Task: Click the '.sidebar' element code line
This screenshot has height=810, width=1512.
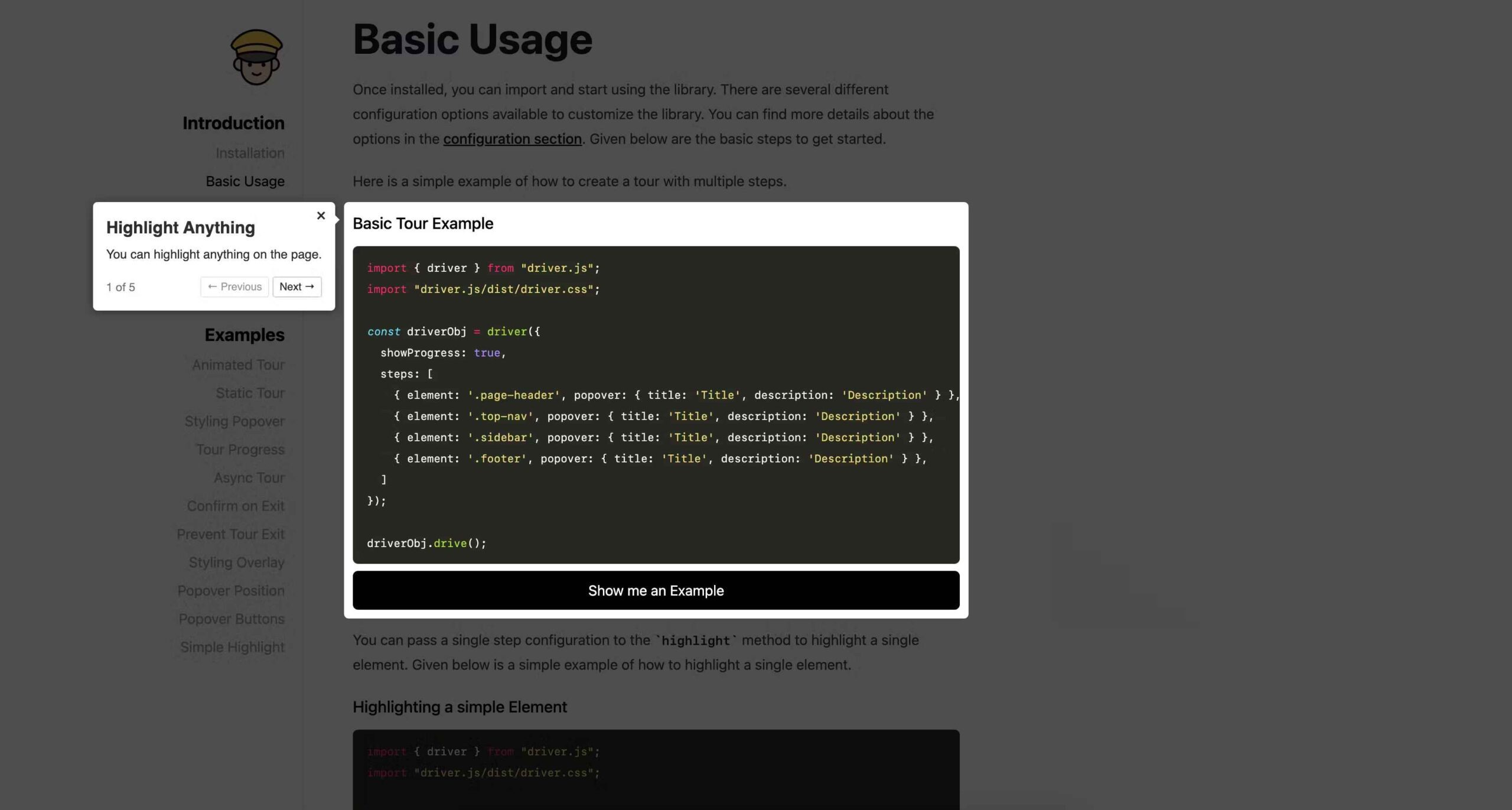Action: click(664, 438)
